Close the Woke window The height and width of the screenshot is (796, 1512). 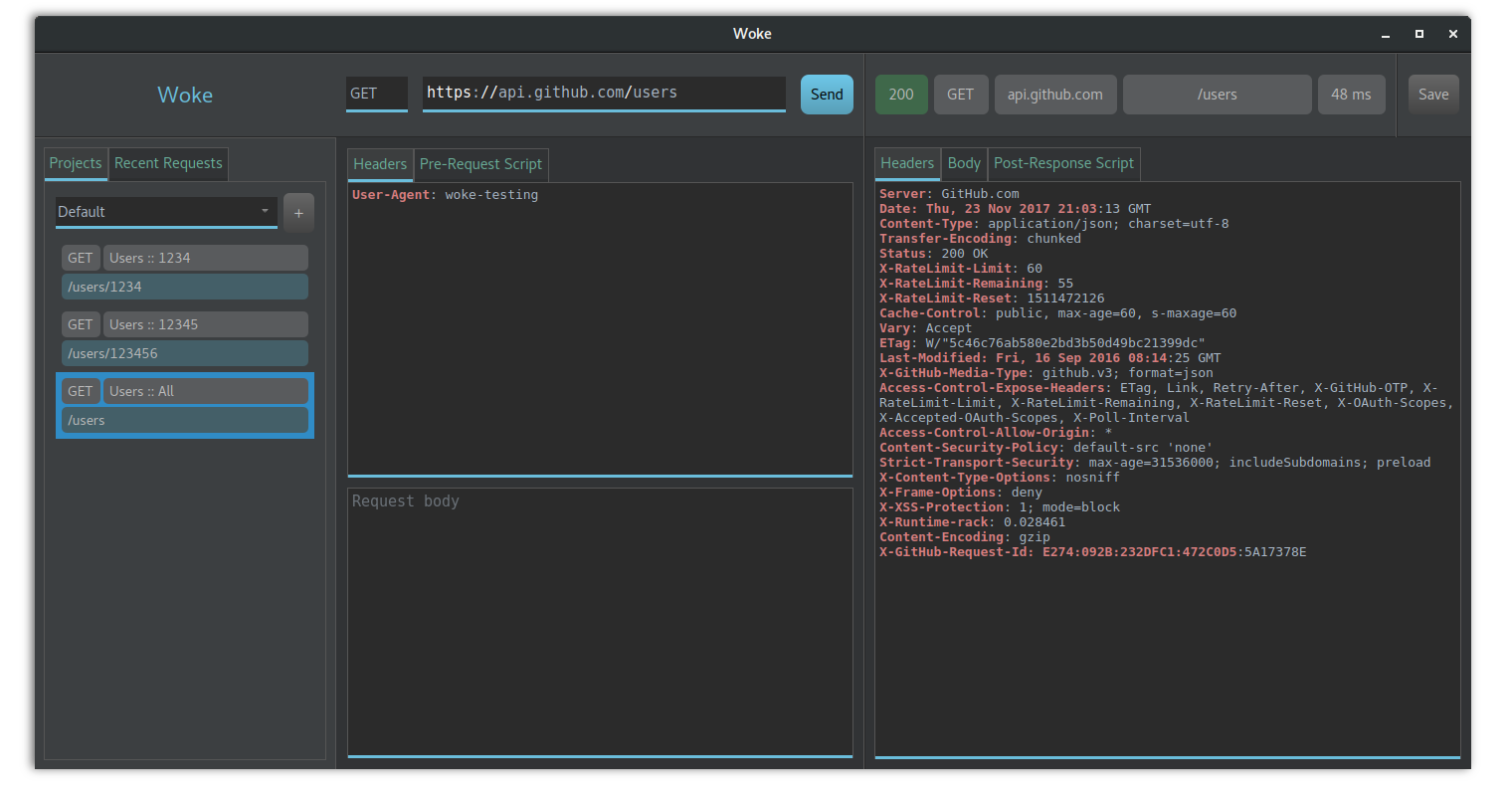[x=1453, y=34]
